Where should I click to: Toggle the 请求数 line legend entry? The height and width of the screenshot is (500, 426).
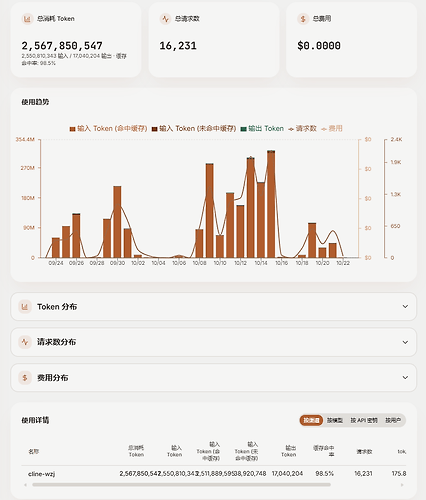coord(302,129)
